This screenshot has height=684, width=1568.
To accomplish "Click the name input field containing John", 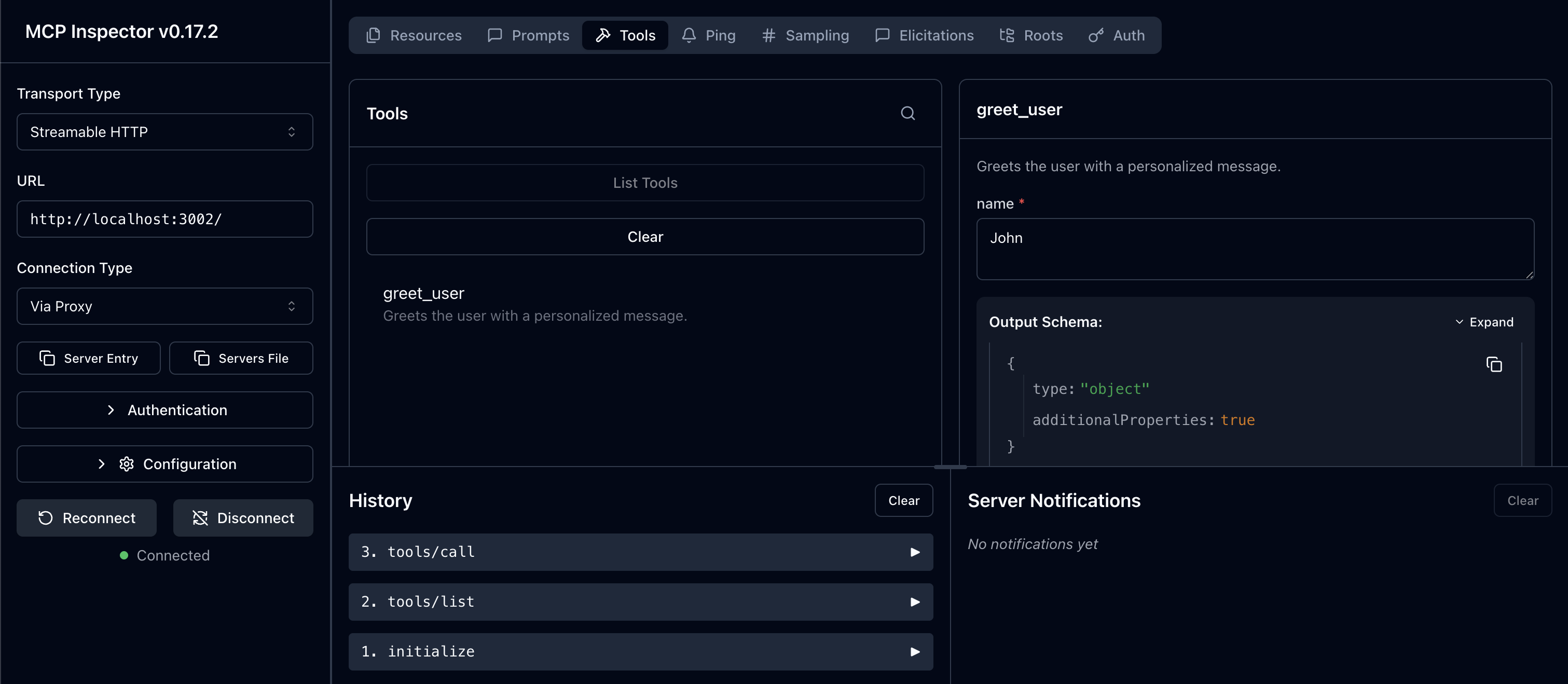I will coord(1255,249).
